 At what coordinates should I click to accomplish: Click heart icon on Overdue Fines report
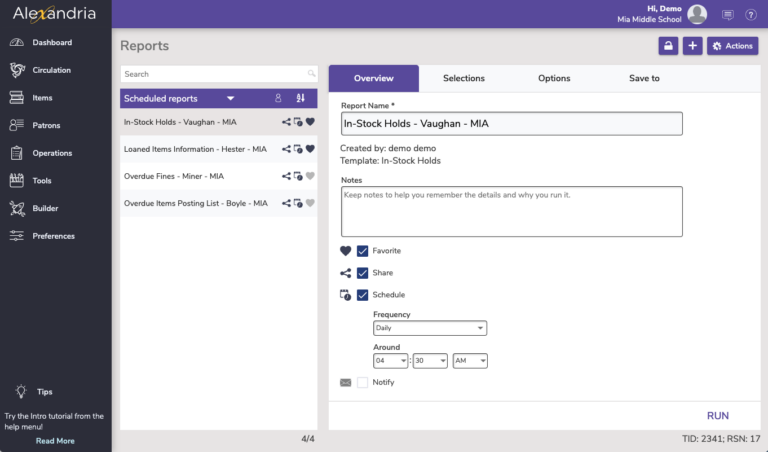pyautogui.click(x=310, y=176)
